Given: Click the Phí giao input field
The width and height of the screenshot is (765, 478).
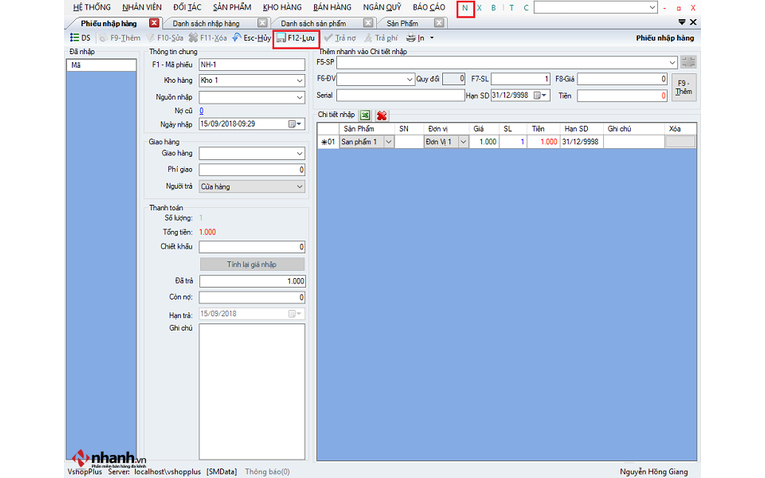Looking at the screenshot, I should pos(252,170).
